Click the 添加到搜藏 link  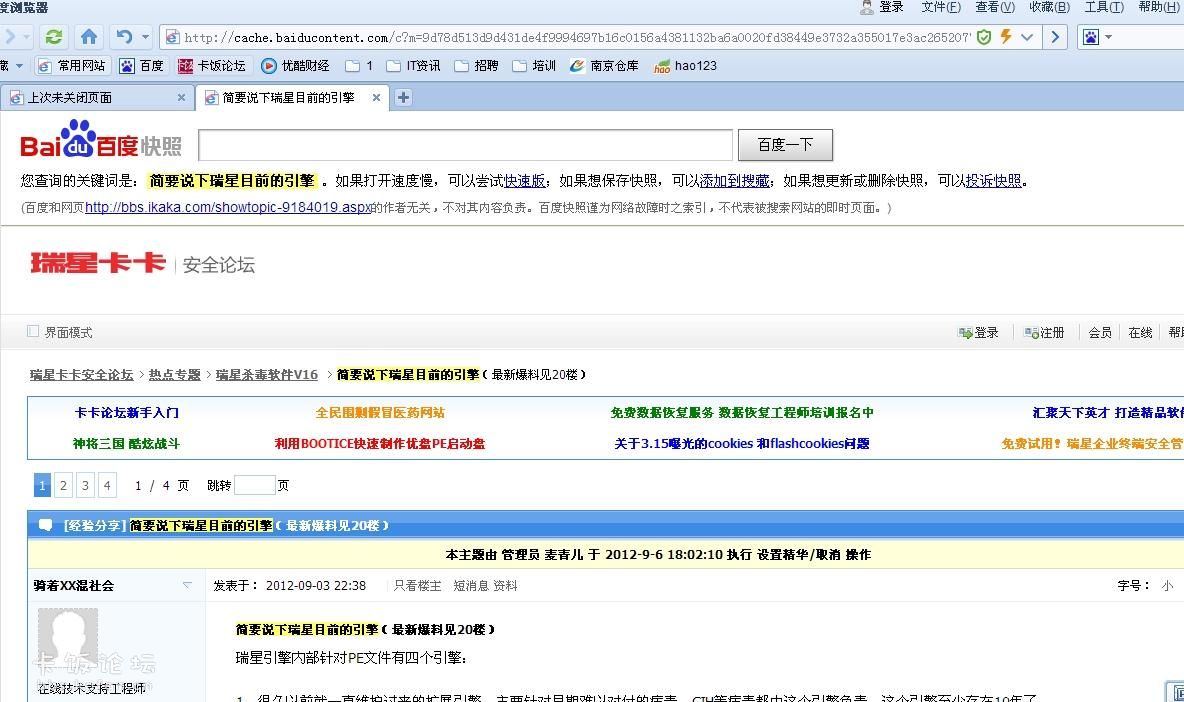pyautogui.click(x=734, y=180)
